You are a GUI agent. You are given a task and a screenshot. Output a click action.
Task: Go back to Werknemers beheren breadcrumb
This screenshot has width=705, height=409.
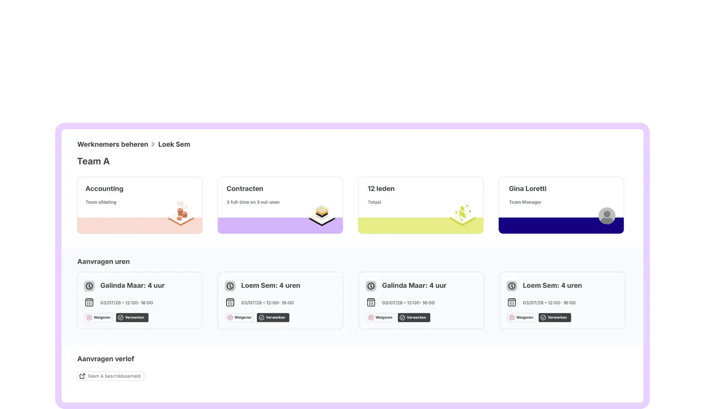click(112, 144)
